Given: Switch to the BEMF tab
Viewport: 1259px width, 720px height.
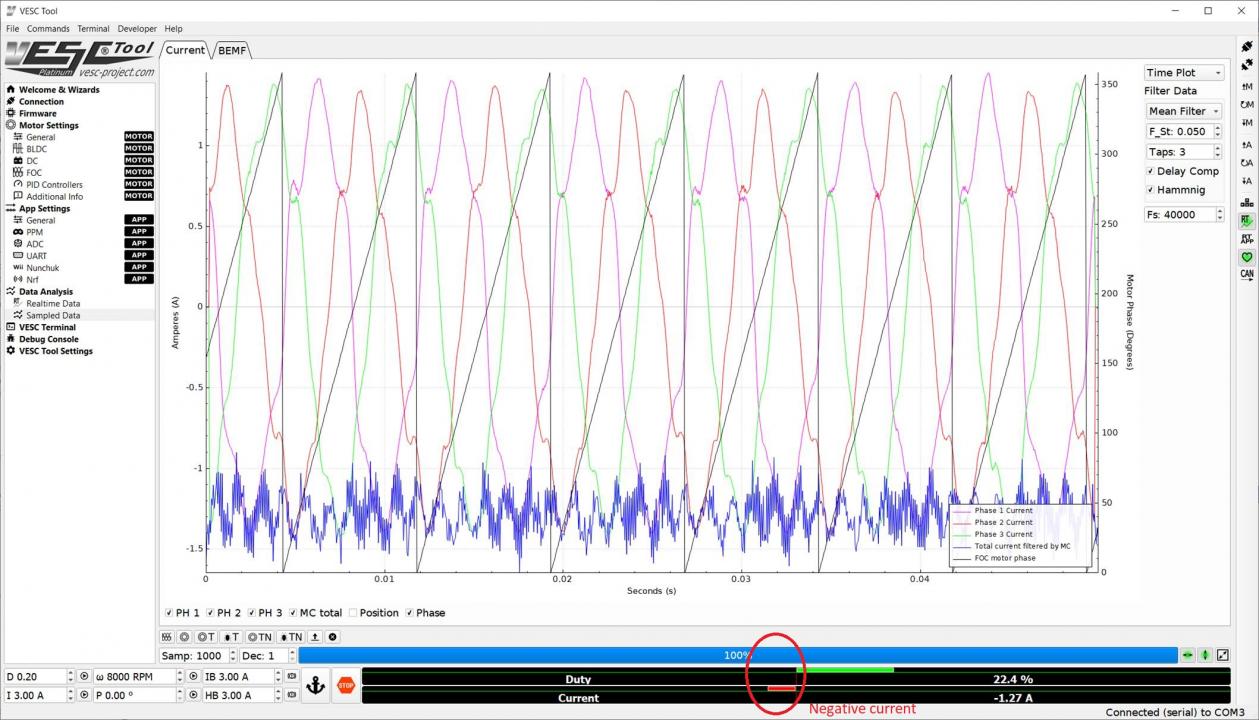Looking at the screenshot, I should point(232,50).
